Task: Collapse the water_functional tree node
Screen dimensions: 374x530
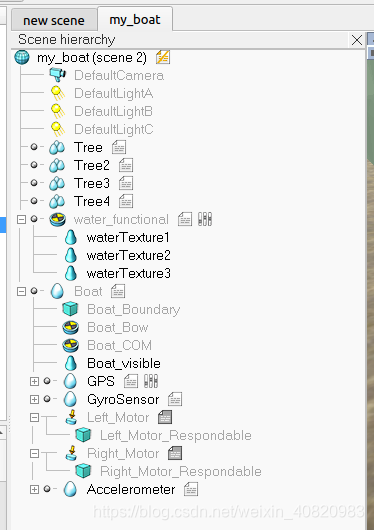Action: click(x=21, y=219)
